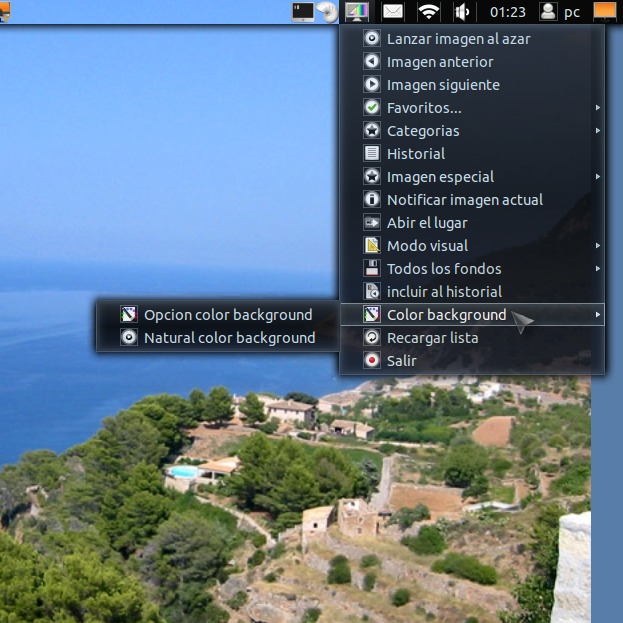623x623 pixels.
Task: Click the wallpaper changer monitor tray icon
Action: (x=356, y=12)
